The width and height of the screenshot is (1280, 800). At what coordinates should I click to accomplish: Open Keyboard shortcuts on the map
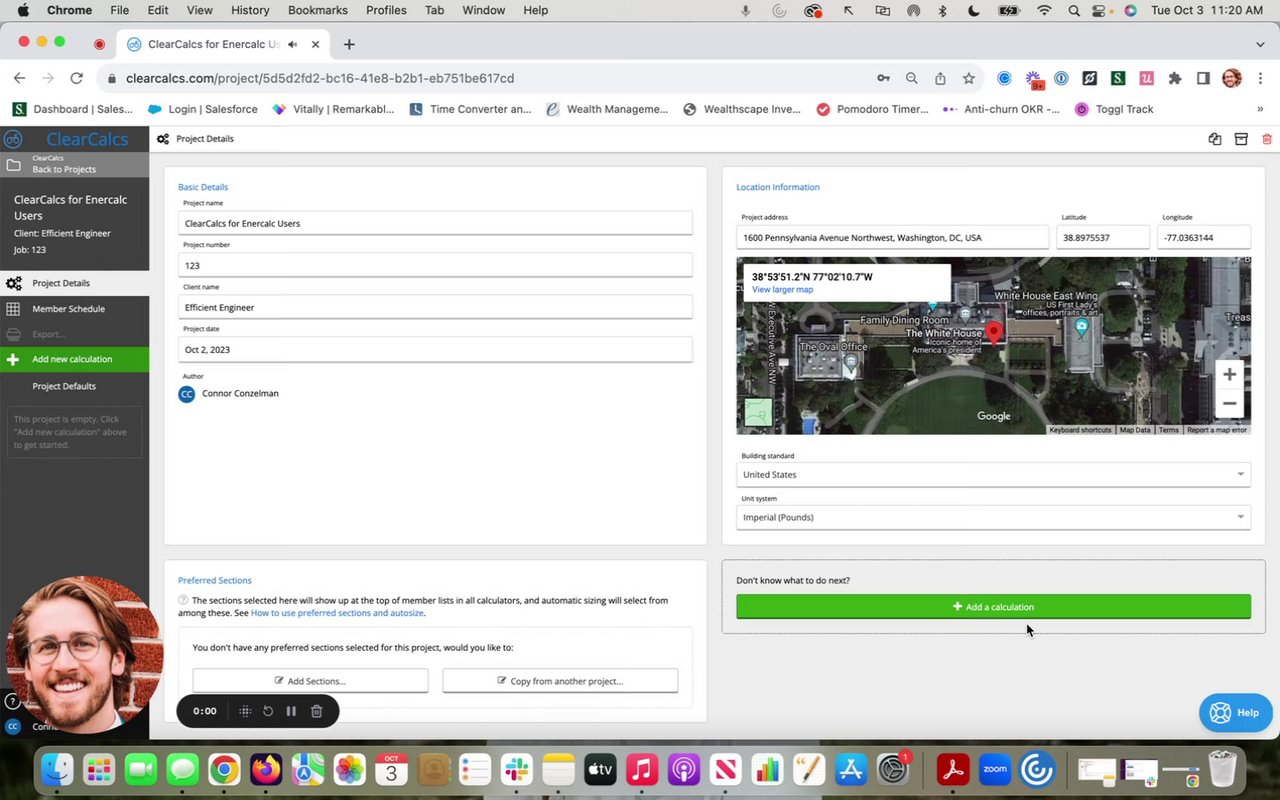pos(1080,430)
